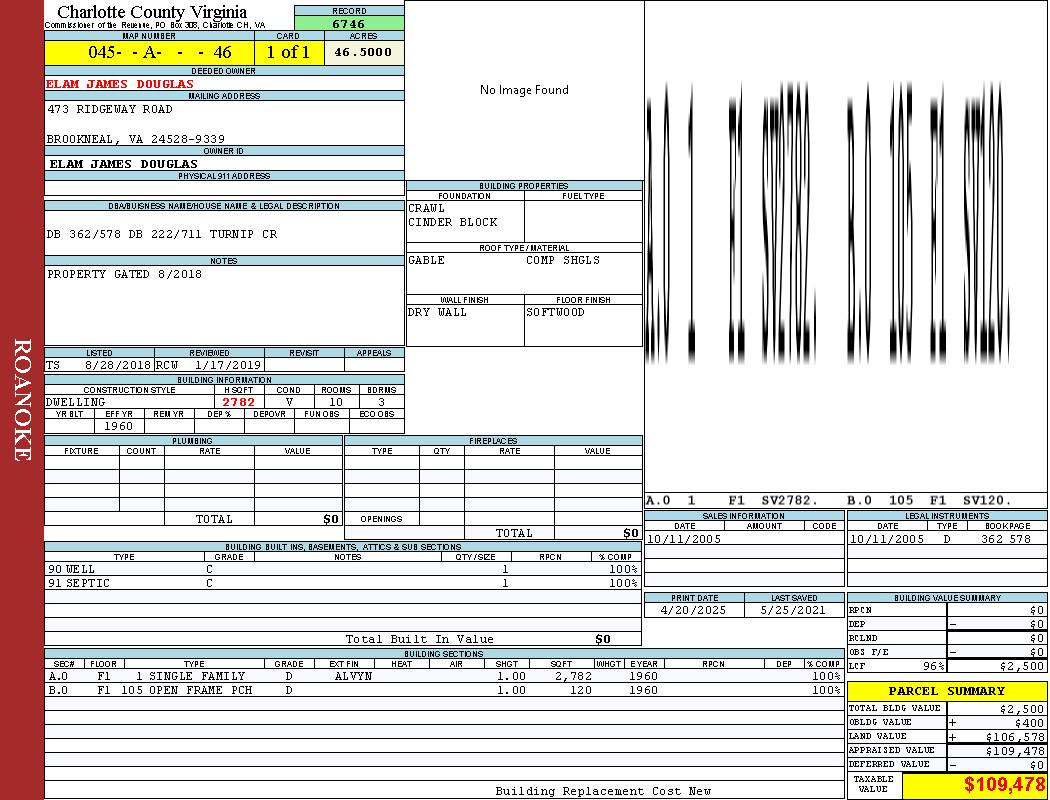Click the distorted building sketch image
Image resolution: width=1050 pixels, height=800 pixels.
tap(828, 224)
